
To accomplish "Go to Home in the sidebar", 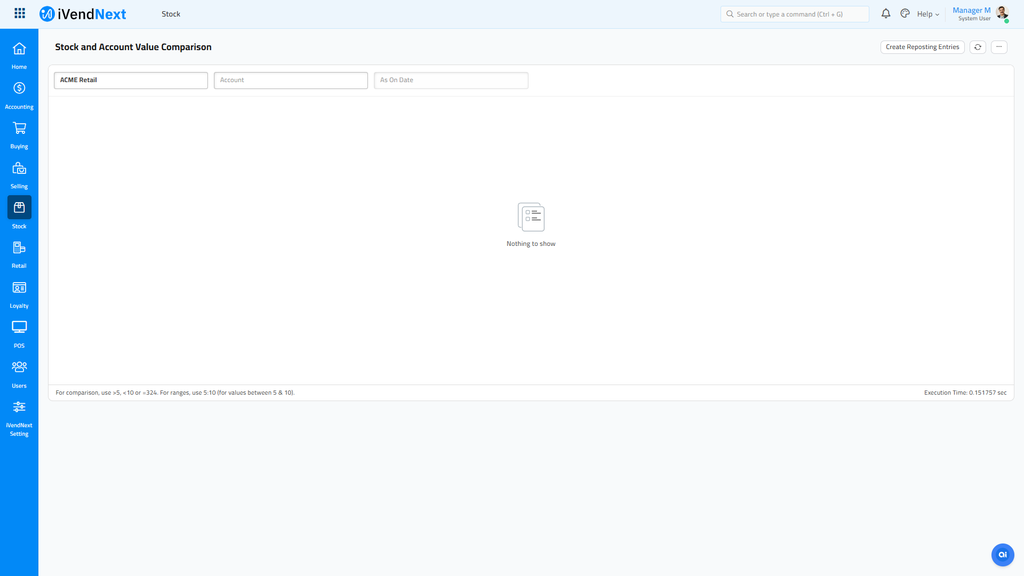I will coord(19,54).
